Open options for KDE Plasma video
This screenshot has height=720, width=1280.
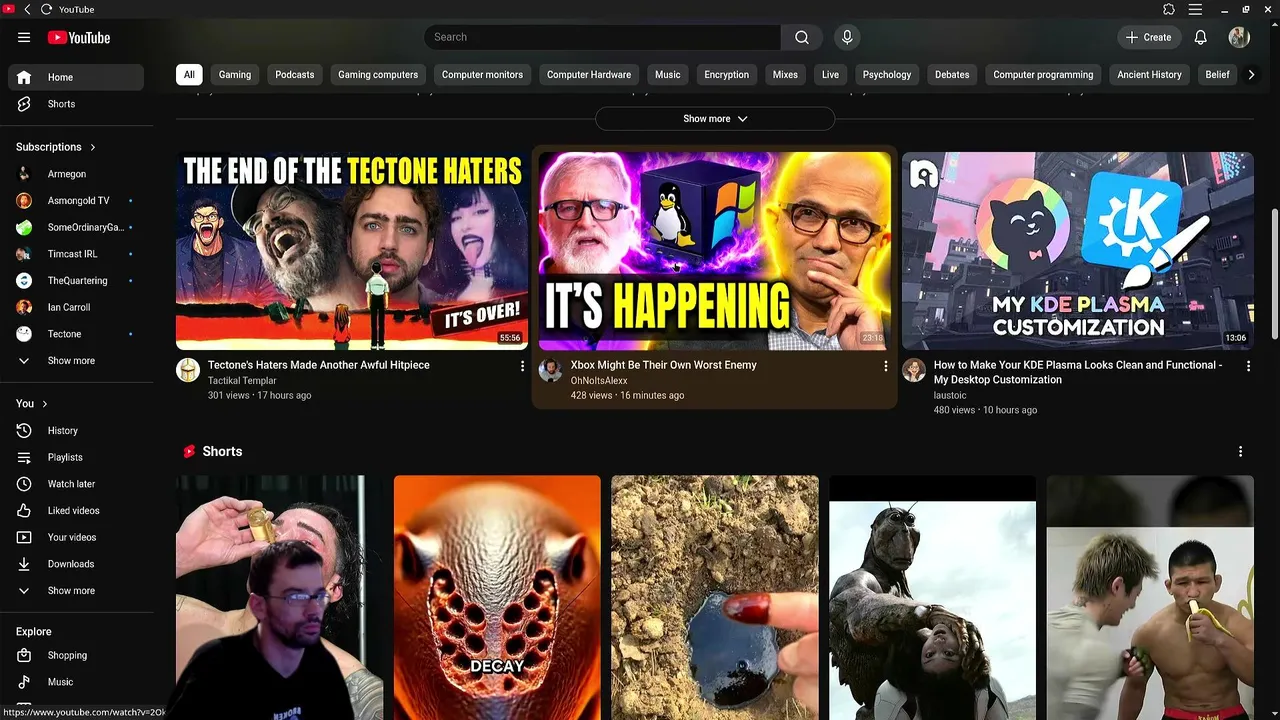(x=1248, y=366)
